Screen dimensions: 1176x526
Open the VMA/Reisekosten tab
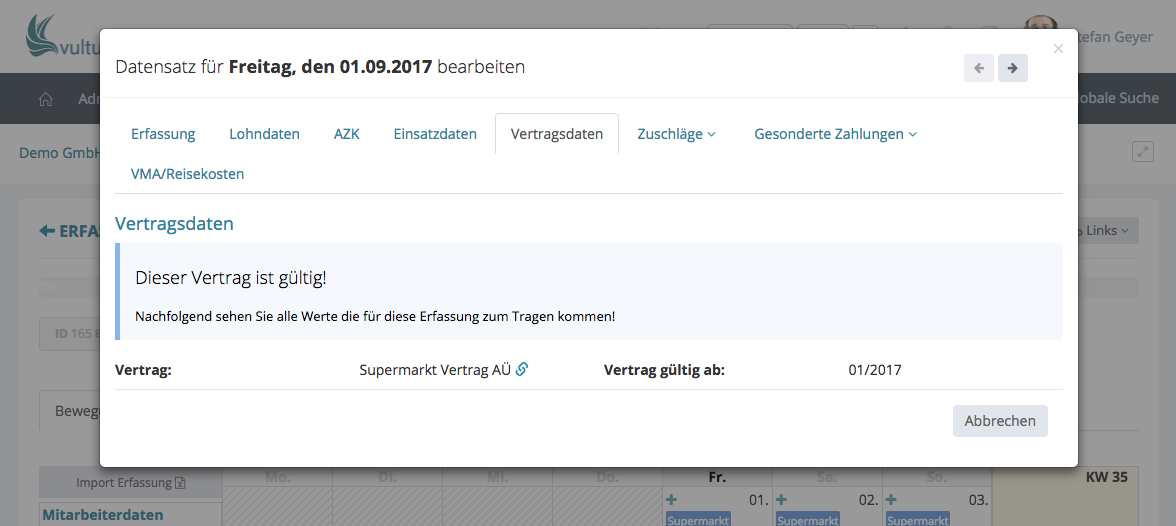coord(187,174)
